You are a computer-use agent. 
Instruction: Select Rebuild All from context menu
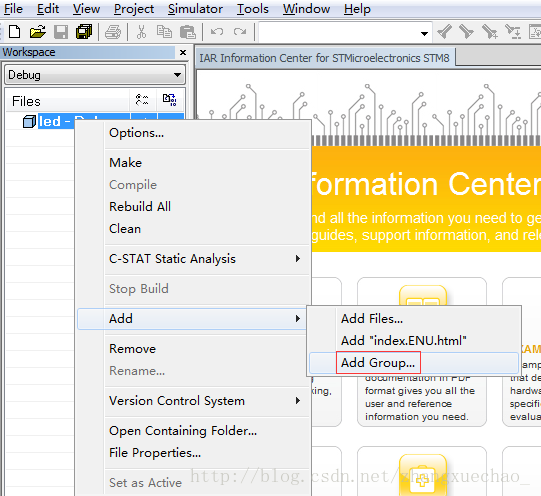(x=140, y=207)
